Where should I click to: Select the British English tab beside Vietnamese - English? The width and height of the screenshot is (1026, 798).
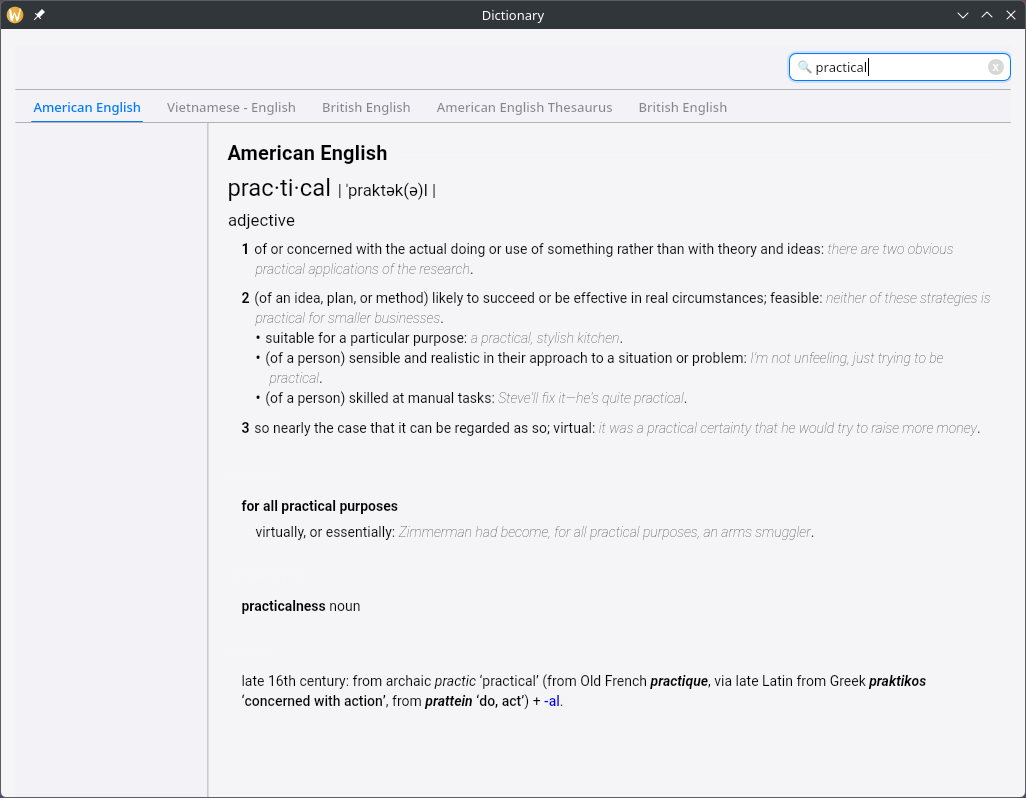coord(366,107)
